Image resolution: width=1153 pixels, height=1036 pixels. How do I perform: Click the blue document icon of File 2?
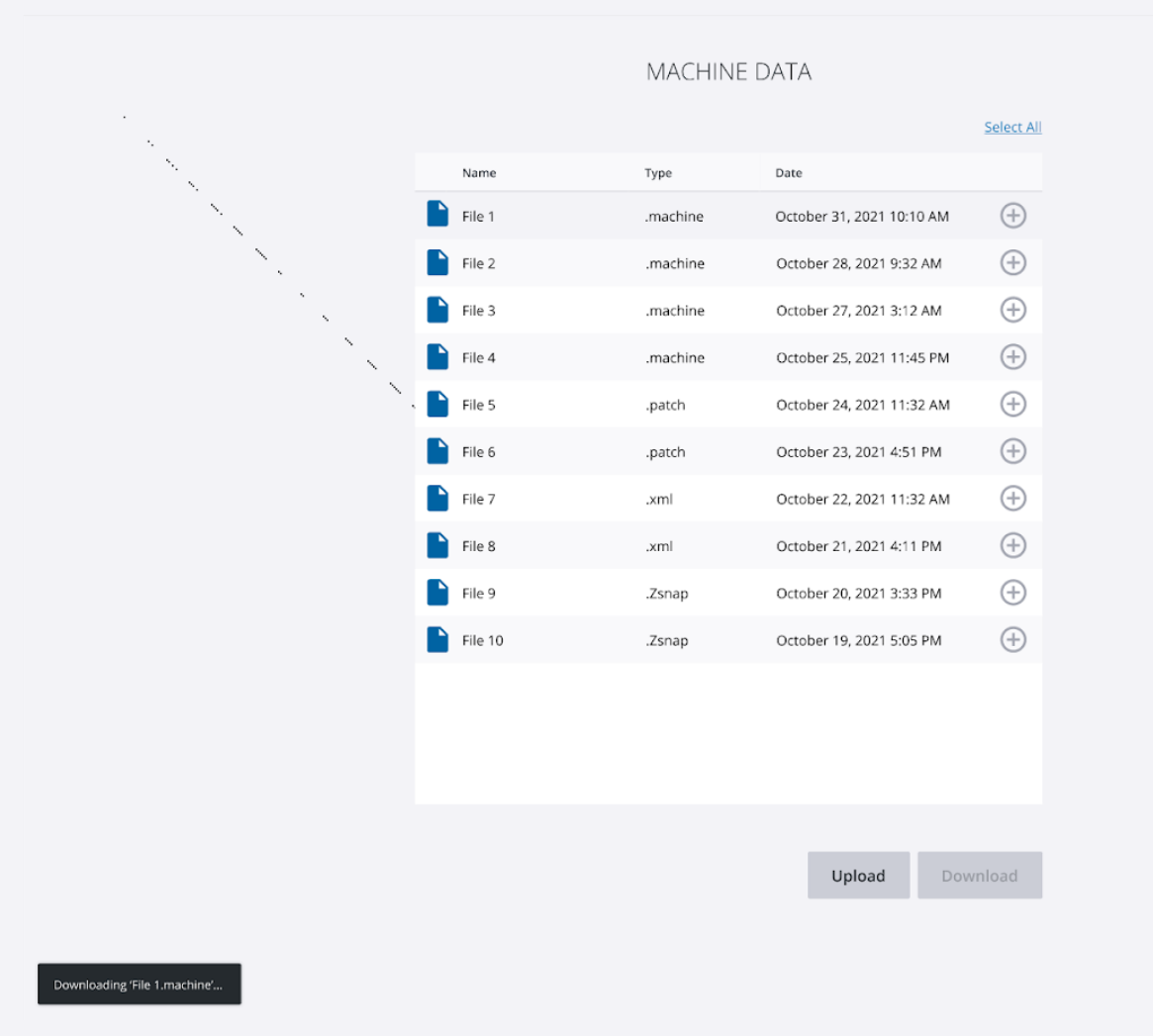coord(437,262)
